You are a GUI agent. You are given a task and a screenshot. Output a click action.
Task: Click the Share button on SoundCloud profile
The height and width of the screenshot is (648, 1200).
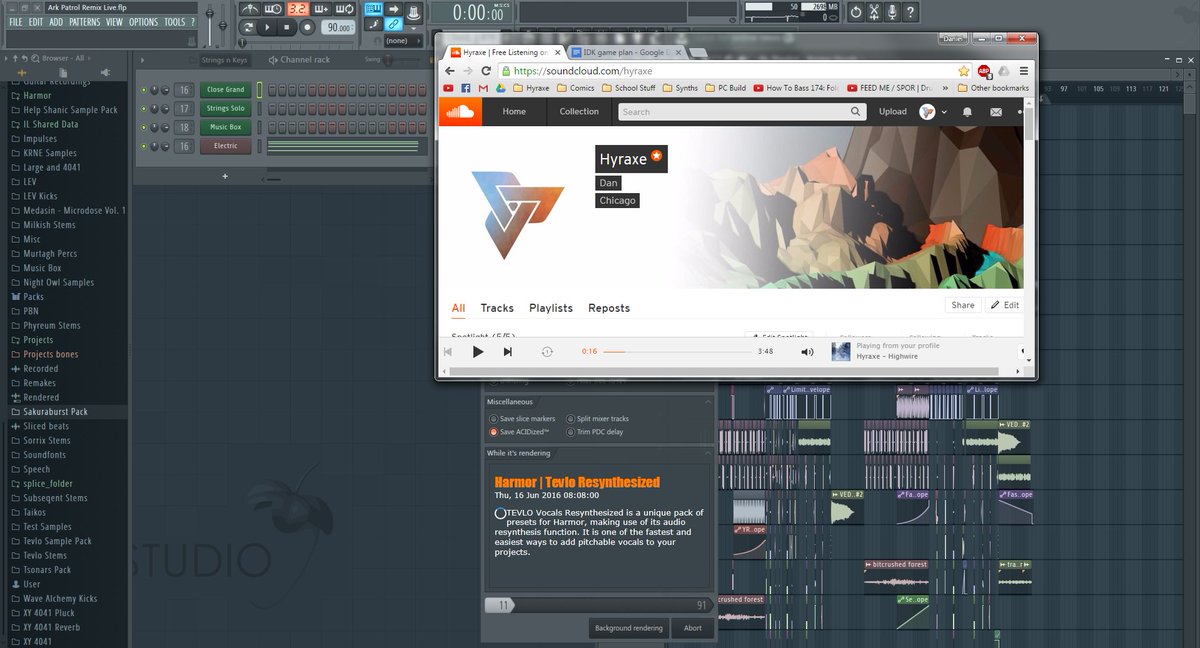click(x=962, y=305)
